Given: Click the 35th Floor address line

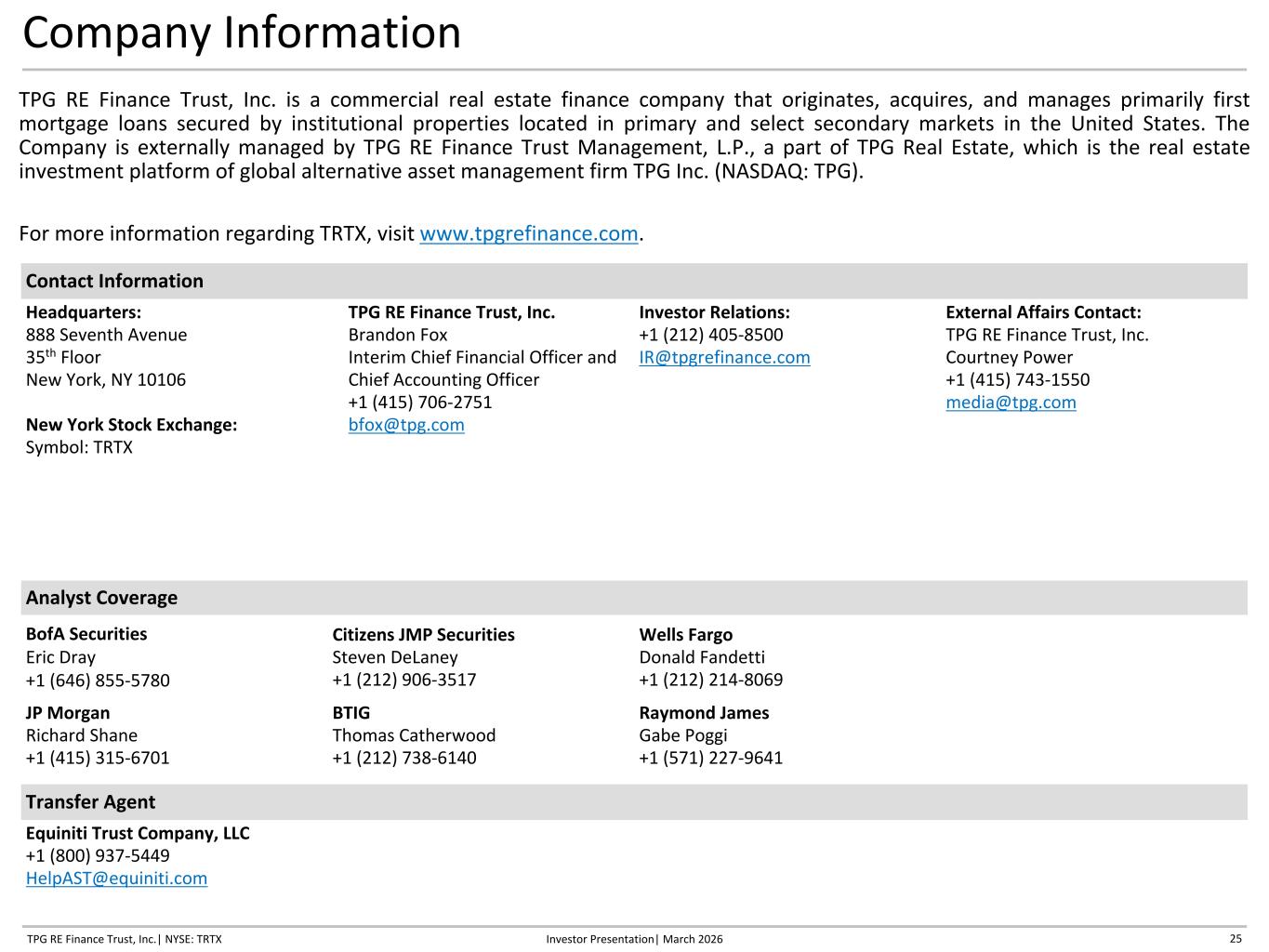Looking at the screenshot, I should 63,357.
